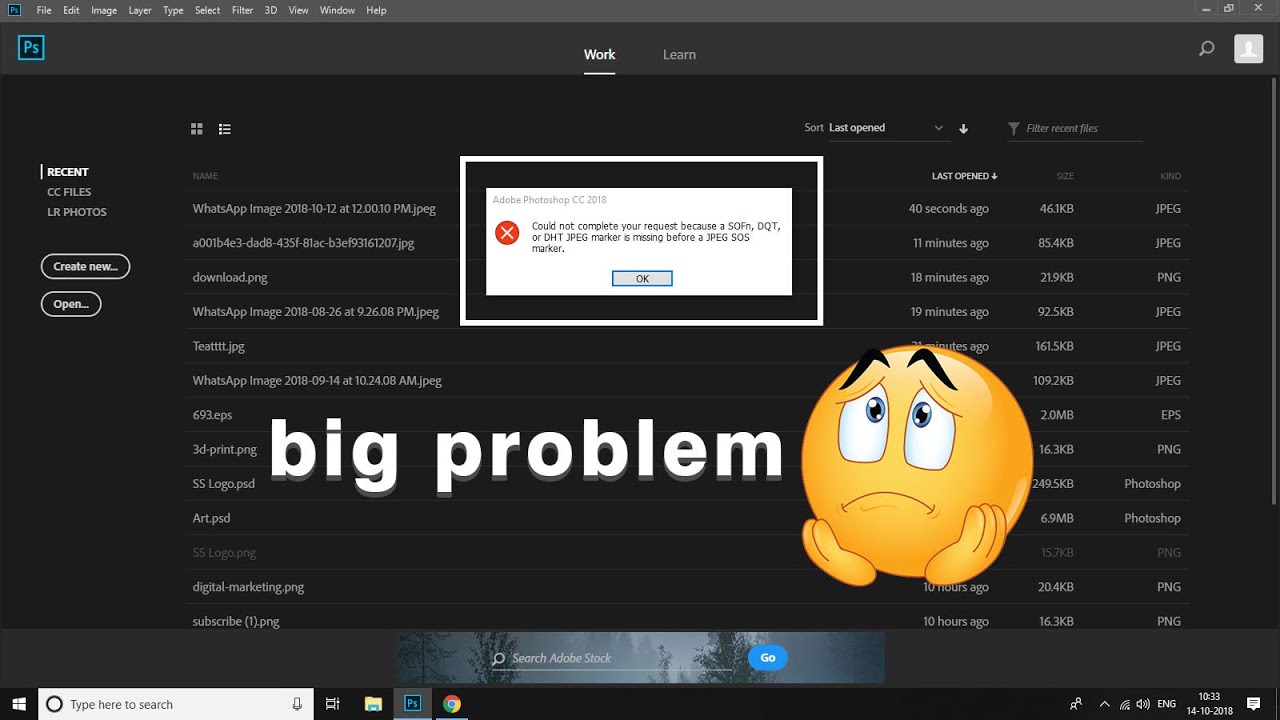This screenshot has height=720, width=1280.
Task: Open WhatsApp Image 2018-10-12 at 12.00.10 PM.jpeg
Action: click(314, 209)
